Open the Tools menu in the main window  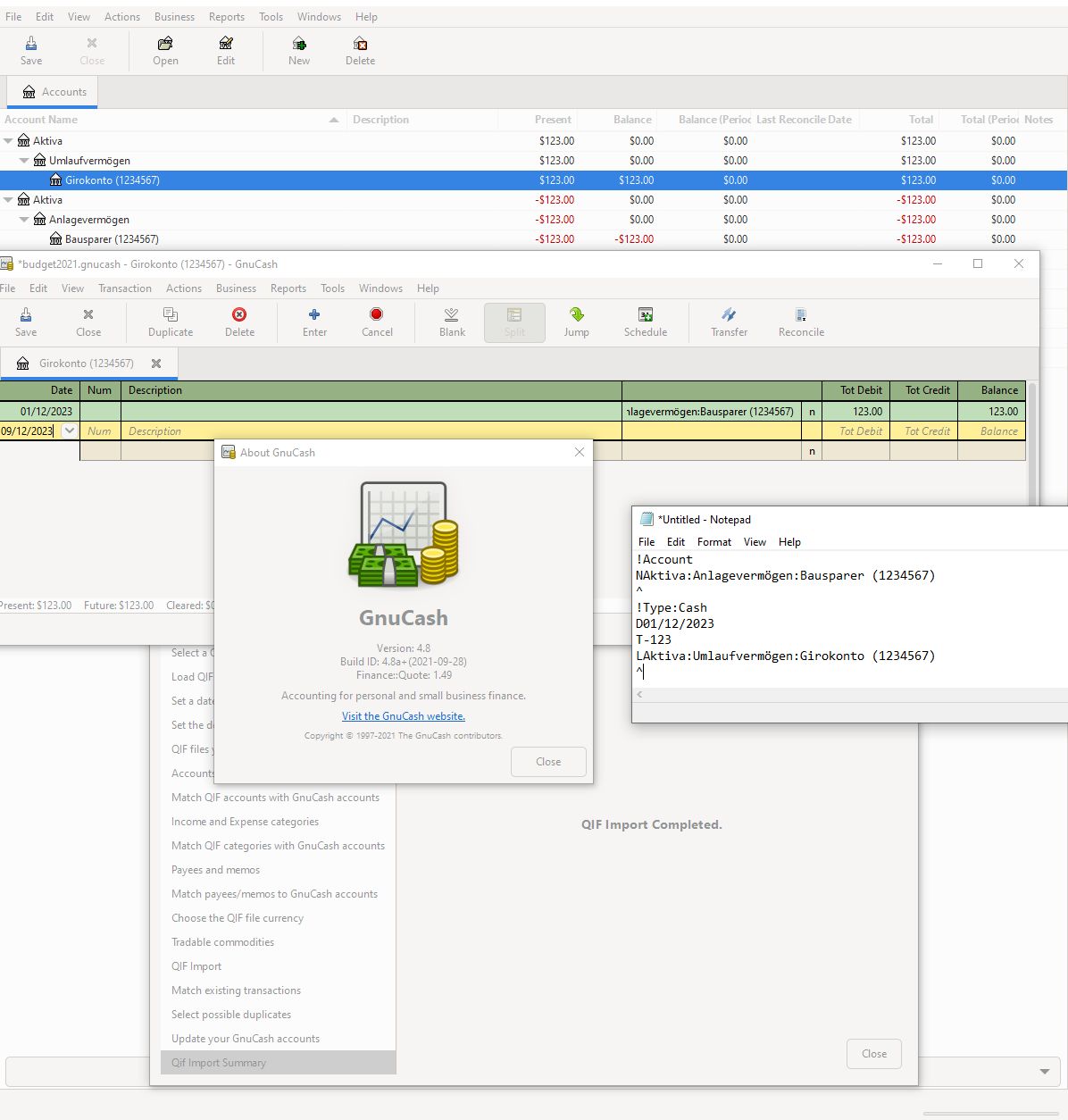[x=271, y=17]
